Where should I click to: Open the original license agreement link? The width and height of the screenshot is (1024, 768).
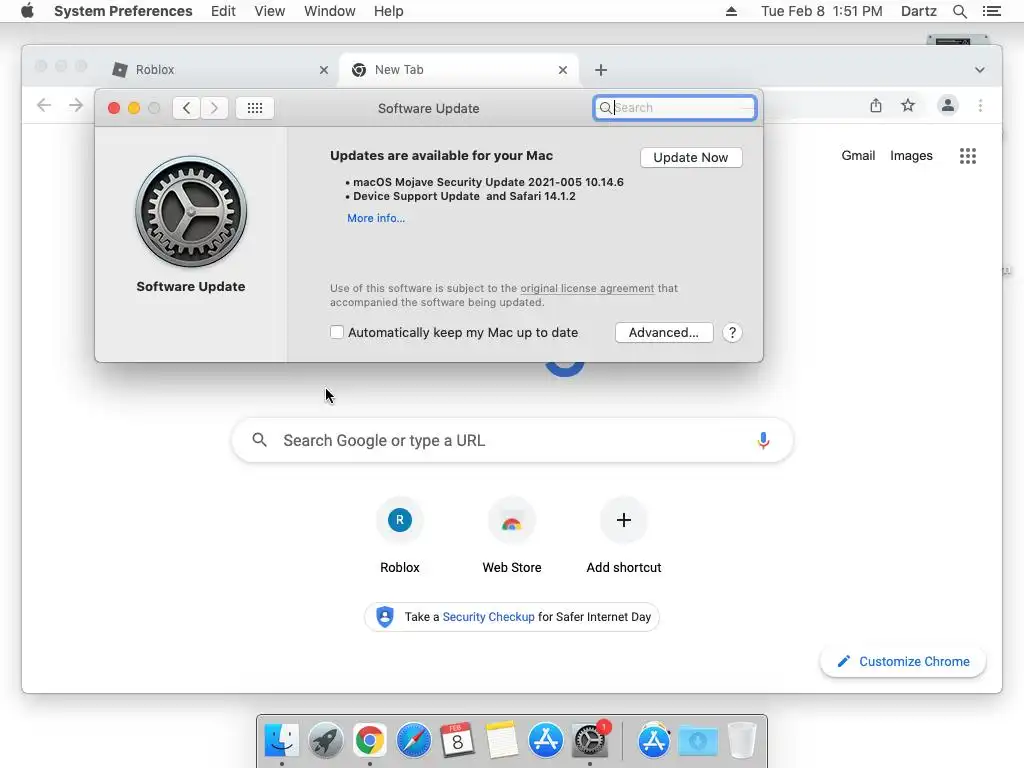[x=587, y=288]
